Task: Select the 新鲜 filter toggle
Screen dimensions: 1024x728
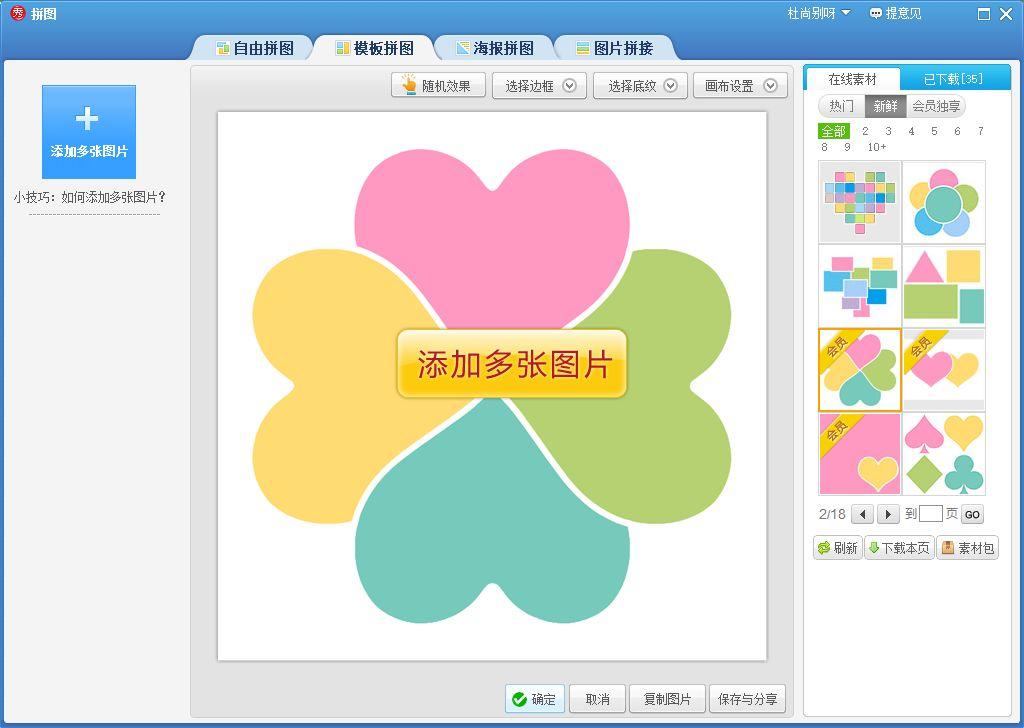Action: pyautogui.click(x=885, y=106)
